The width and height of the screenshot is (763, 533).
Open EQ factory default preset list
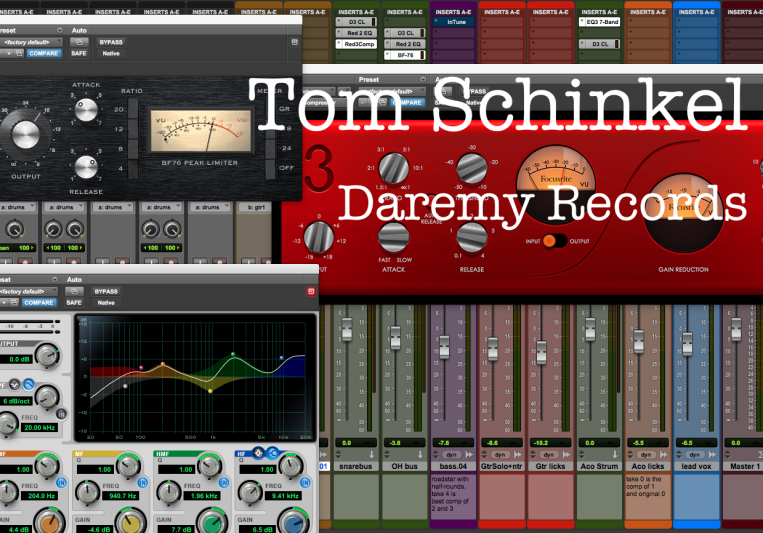coord(28,292)
